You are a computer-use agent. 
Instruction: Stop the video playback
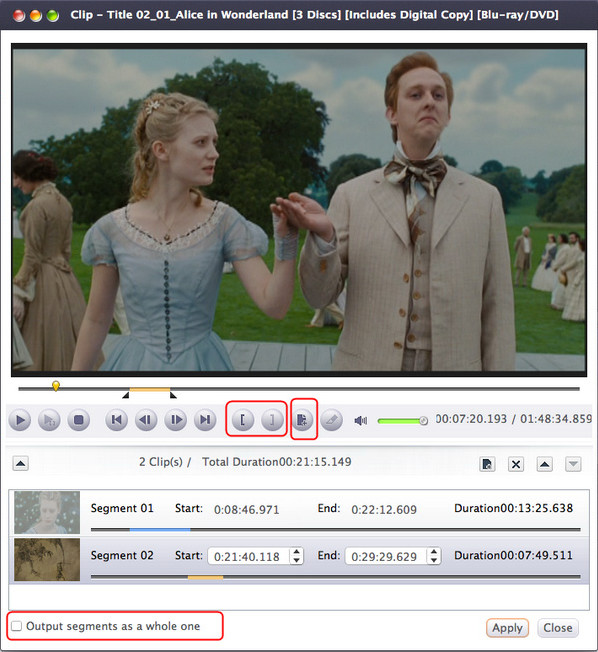coord(79,420)
